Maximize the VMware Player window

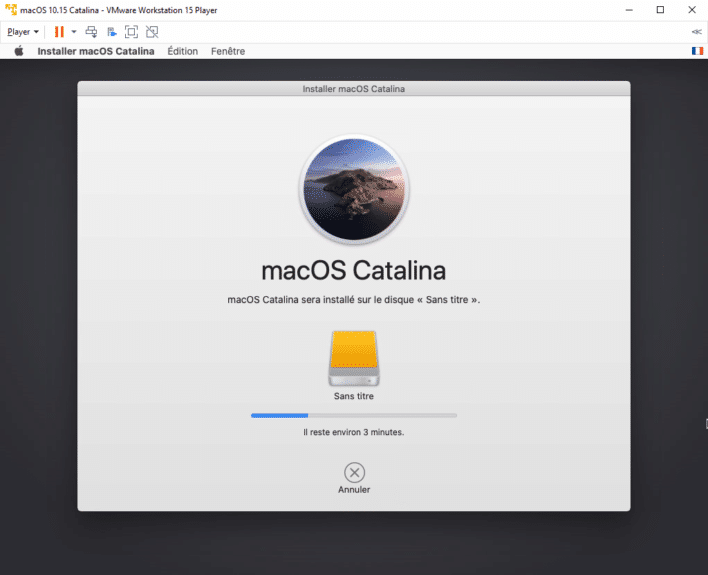(660, 10)
